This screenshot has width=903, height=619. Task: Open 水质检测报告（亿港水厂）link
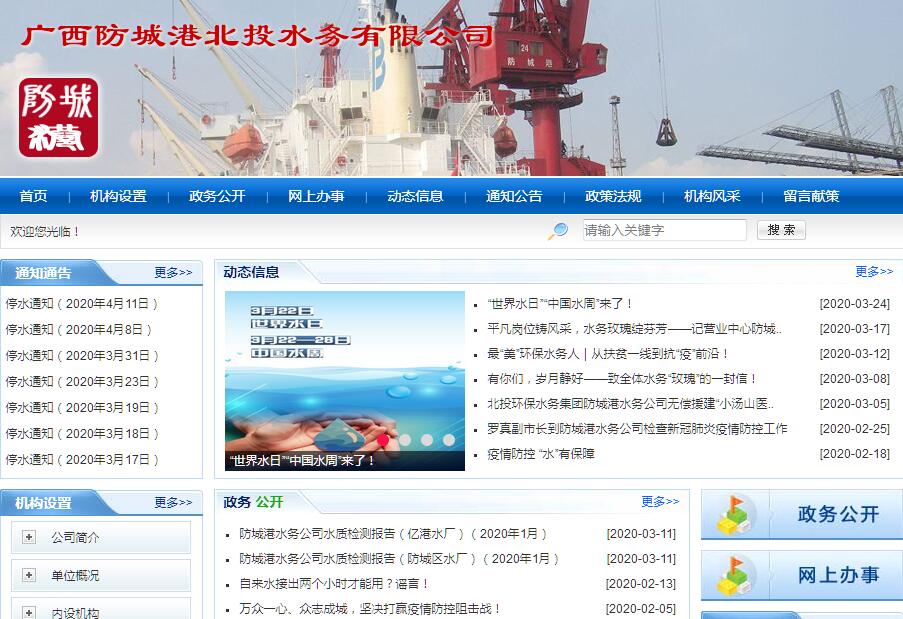point(393,534)
